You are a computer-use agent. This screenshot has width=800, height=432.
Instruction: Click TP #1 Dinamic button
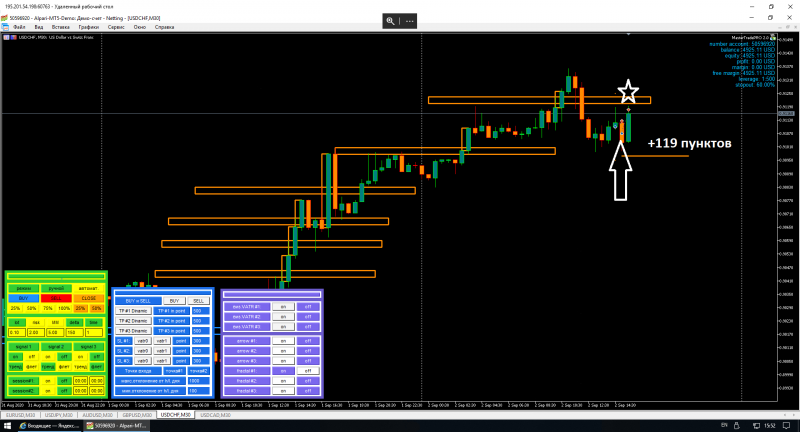(x=133, y=311)
